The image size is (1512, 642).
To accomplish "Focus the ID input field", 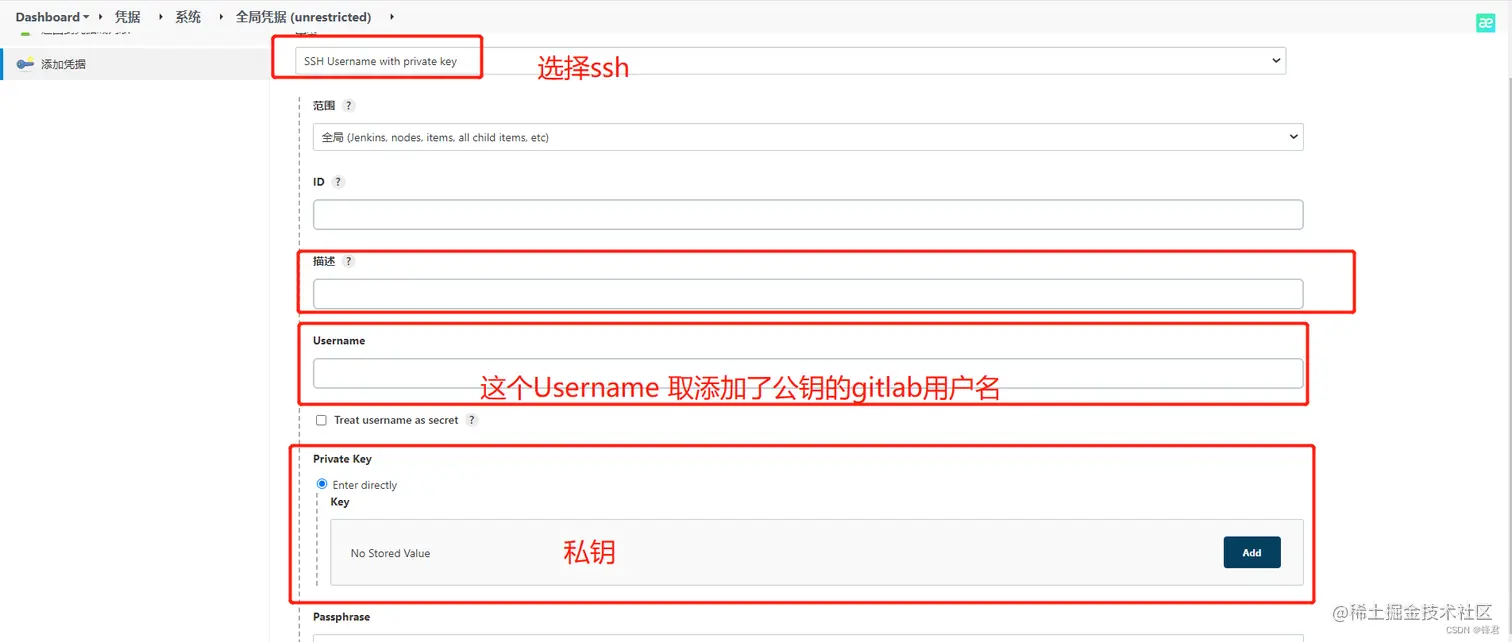I will [x=808, y=215].
